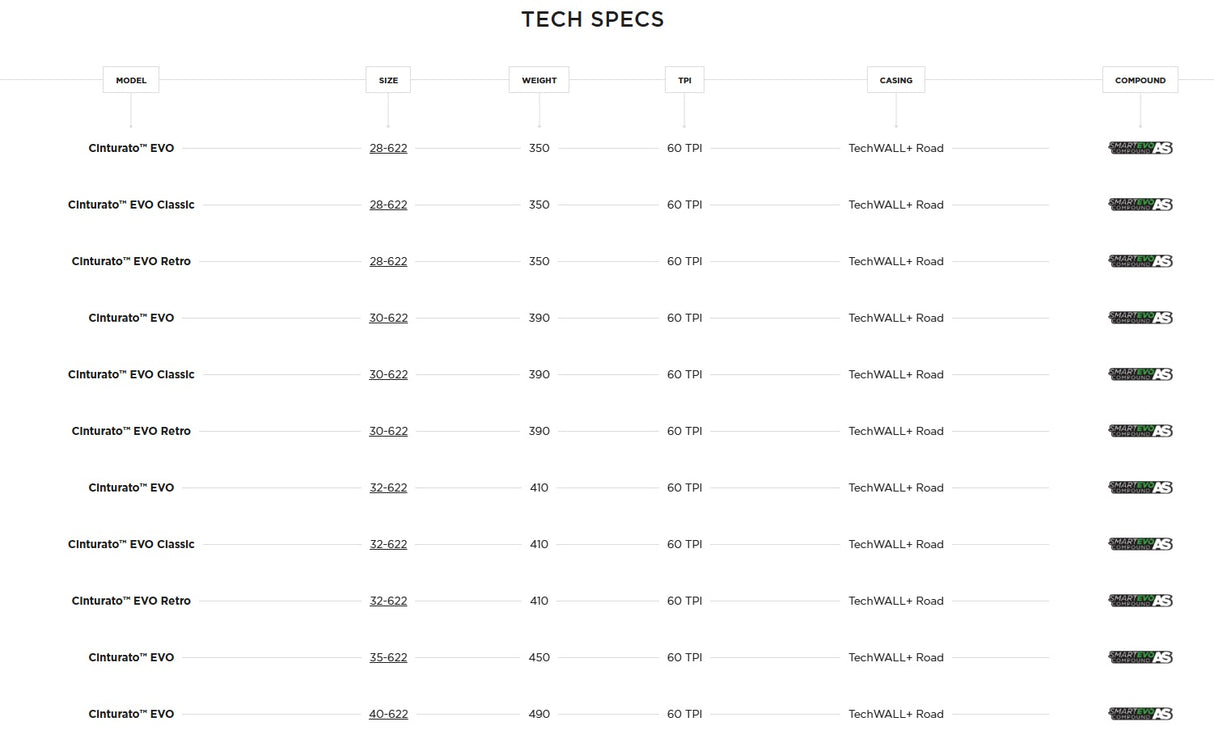
Task: Click compound logo in EVO Classic 28-622 row
Action: pyautogui.click(x=1140, y=205)
